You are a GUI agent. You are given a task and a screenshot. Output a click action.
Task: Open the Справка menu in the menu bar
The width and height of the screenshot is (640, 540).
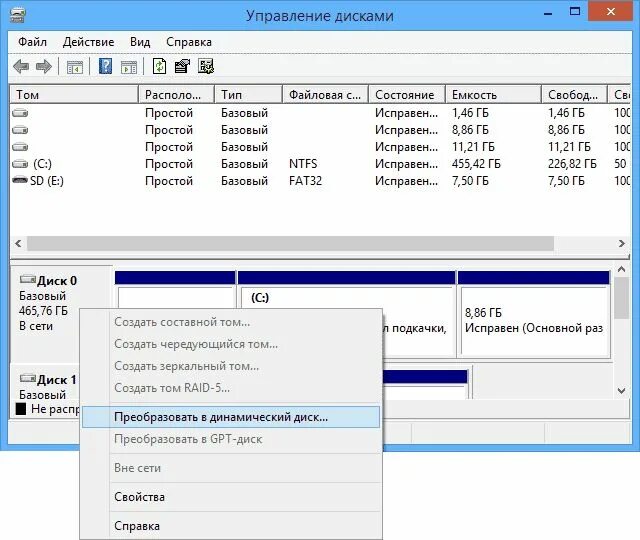[189, 42]
